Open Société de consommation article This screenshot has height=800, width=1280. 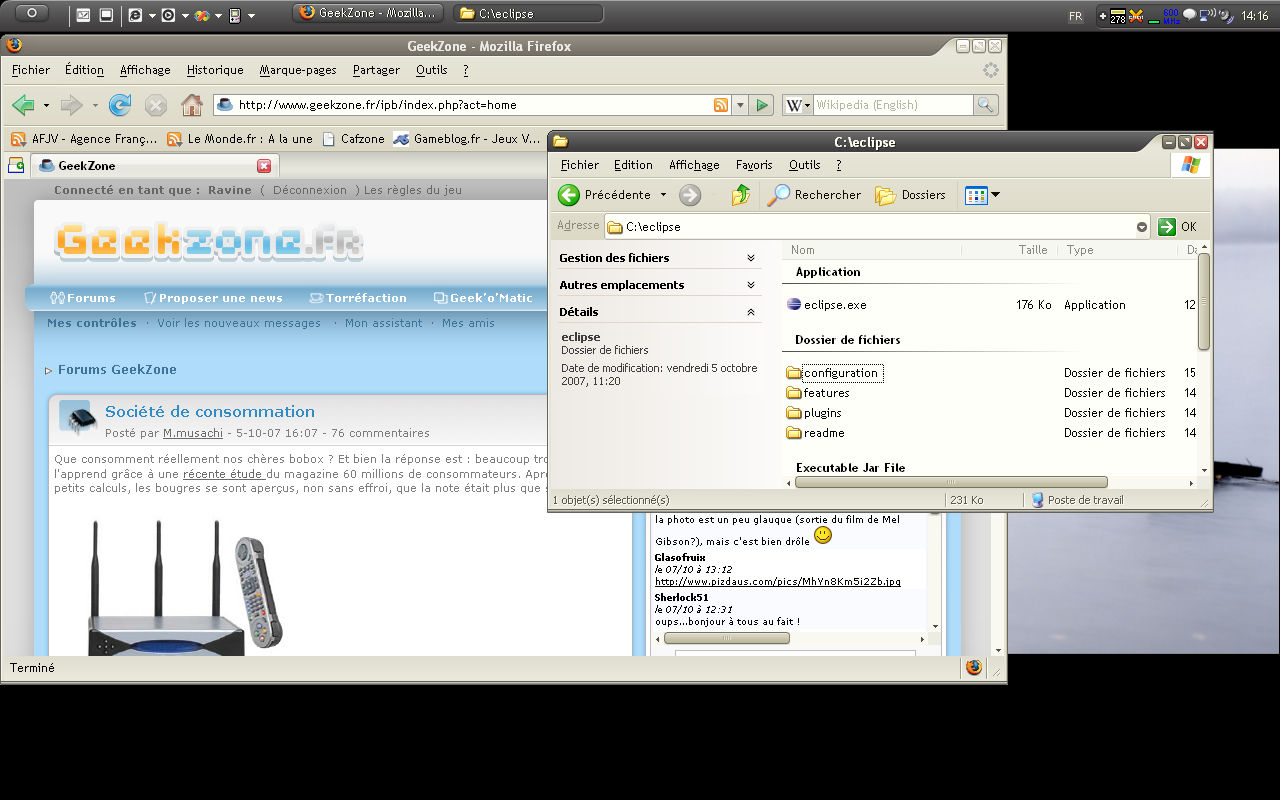tap(210, 411)
